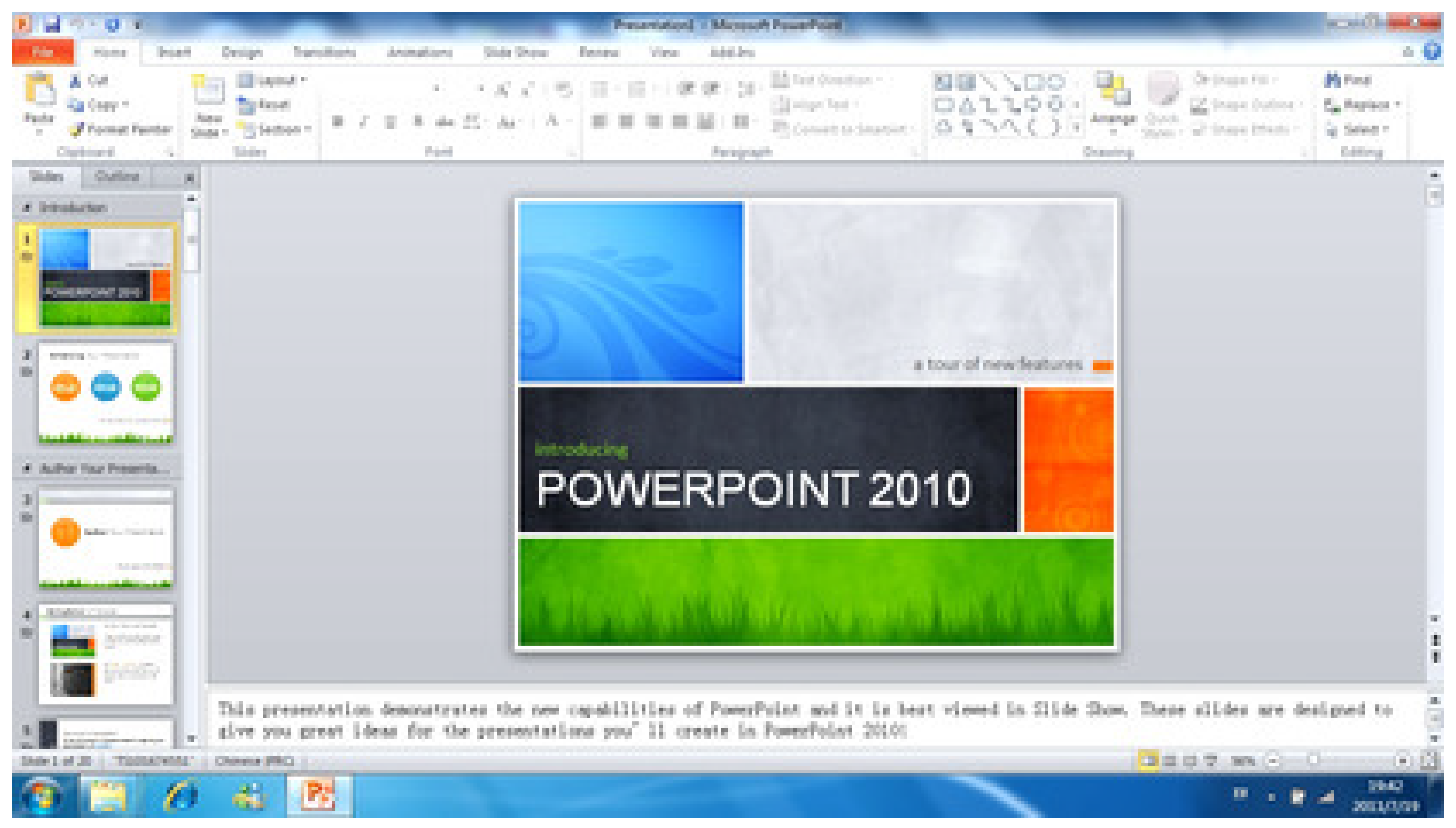Start Slide Show from status bar icon
Screen dimensions: 1456x828
[1210, 761]
